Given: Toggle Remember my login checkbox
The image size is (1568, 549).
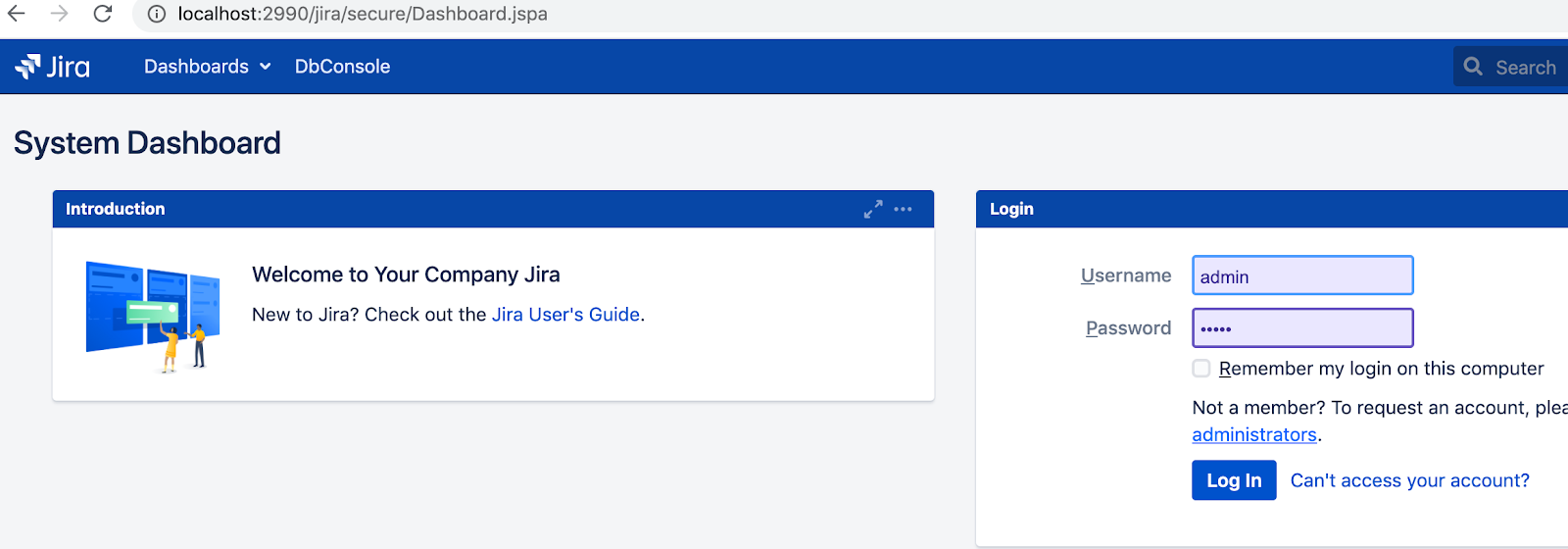Looking at the screenshot, I should (x=1201, y=369).
